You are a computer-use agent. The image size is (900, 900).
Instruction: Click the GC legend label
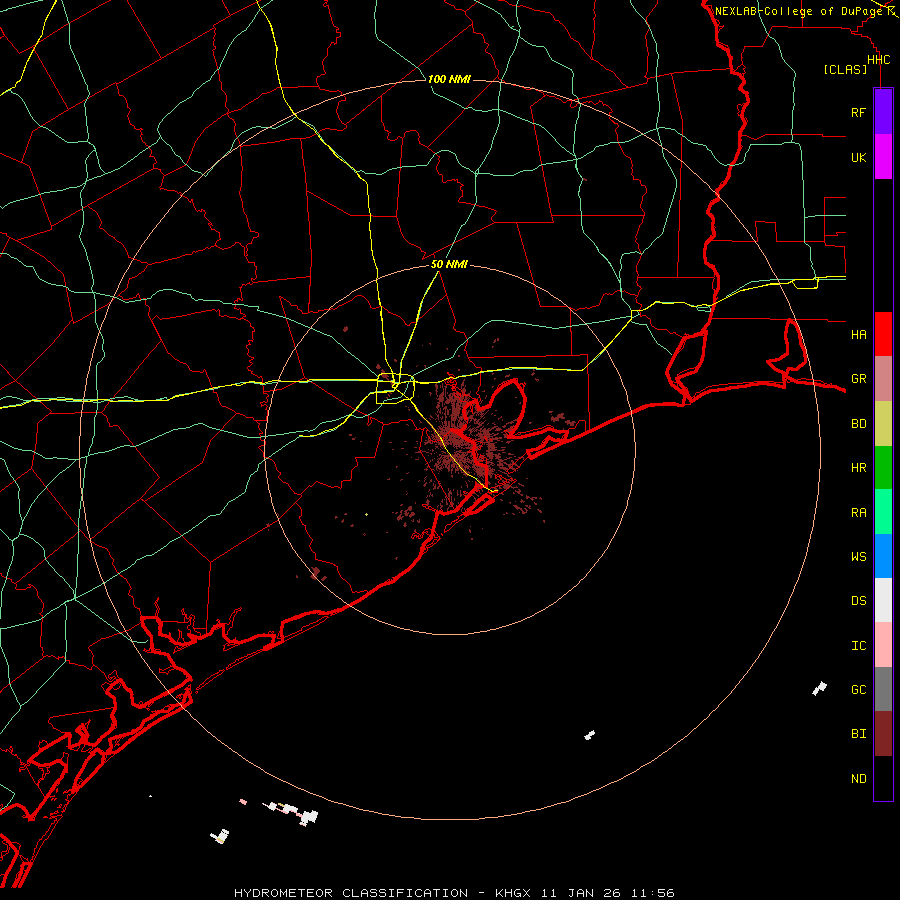[858, 689]
